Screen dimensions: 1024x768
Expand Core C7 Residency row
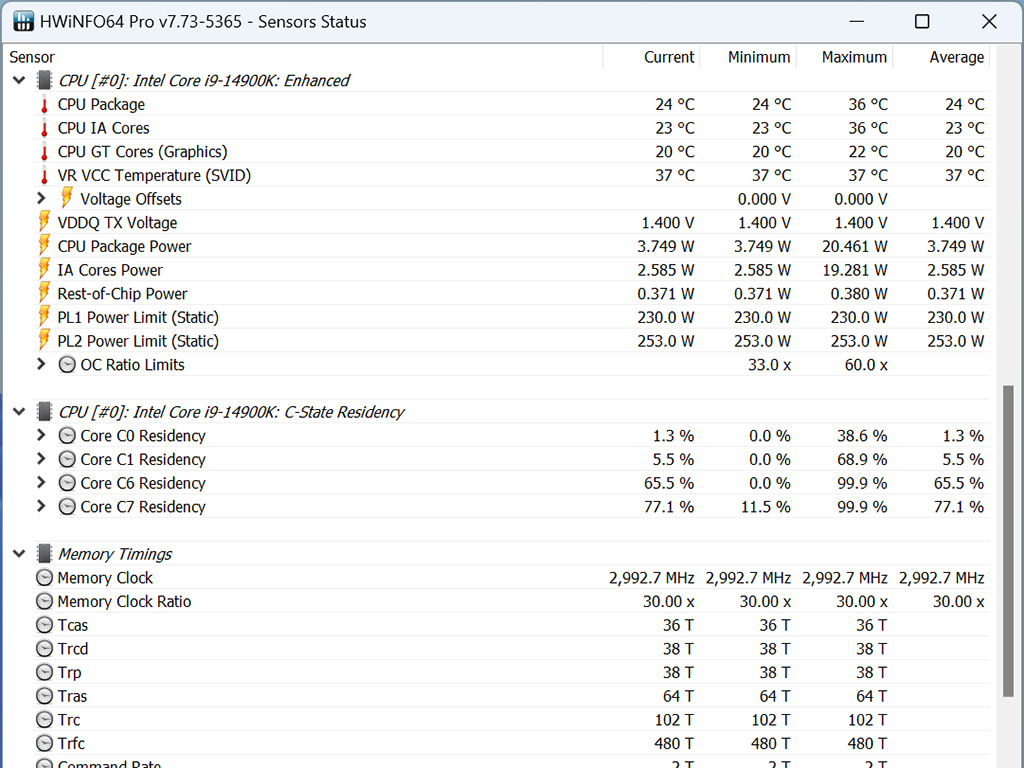41,506
